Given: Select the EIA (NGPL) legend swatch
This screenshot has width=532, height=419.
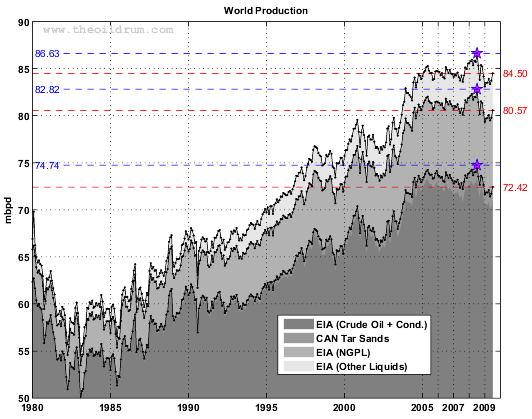Looking at the screenshot, I should coord(299,352).
